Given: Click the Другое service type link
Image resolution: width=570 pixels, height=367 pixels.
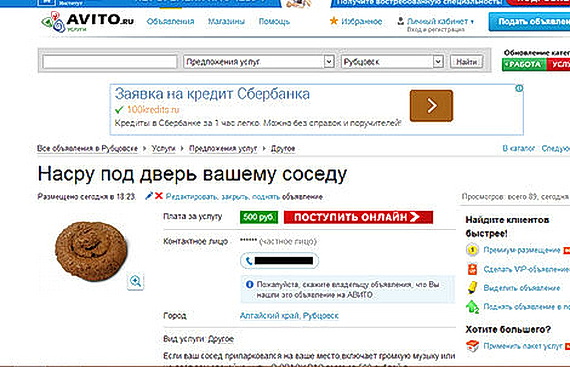Looking at the screenshot, I should coord(221,339).
